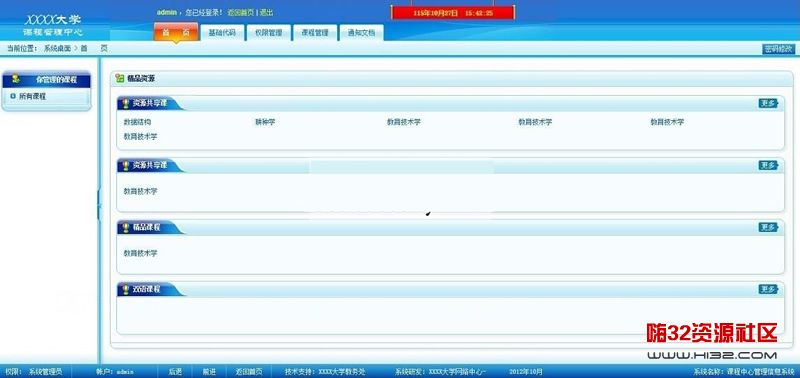Open the 数据结构 course link
Image resolution: width=800 pixels, height=378 pixels.
[137, 122]
